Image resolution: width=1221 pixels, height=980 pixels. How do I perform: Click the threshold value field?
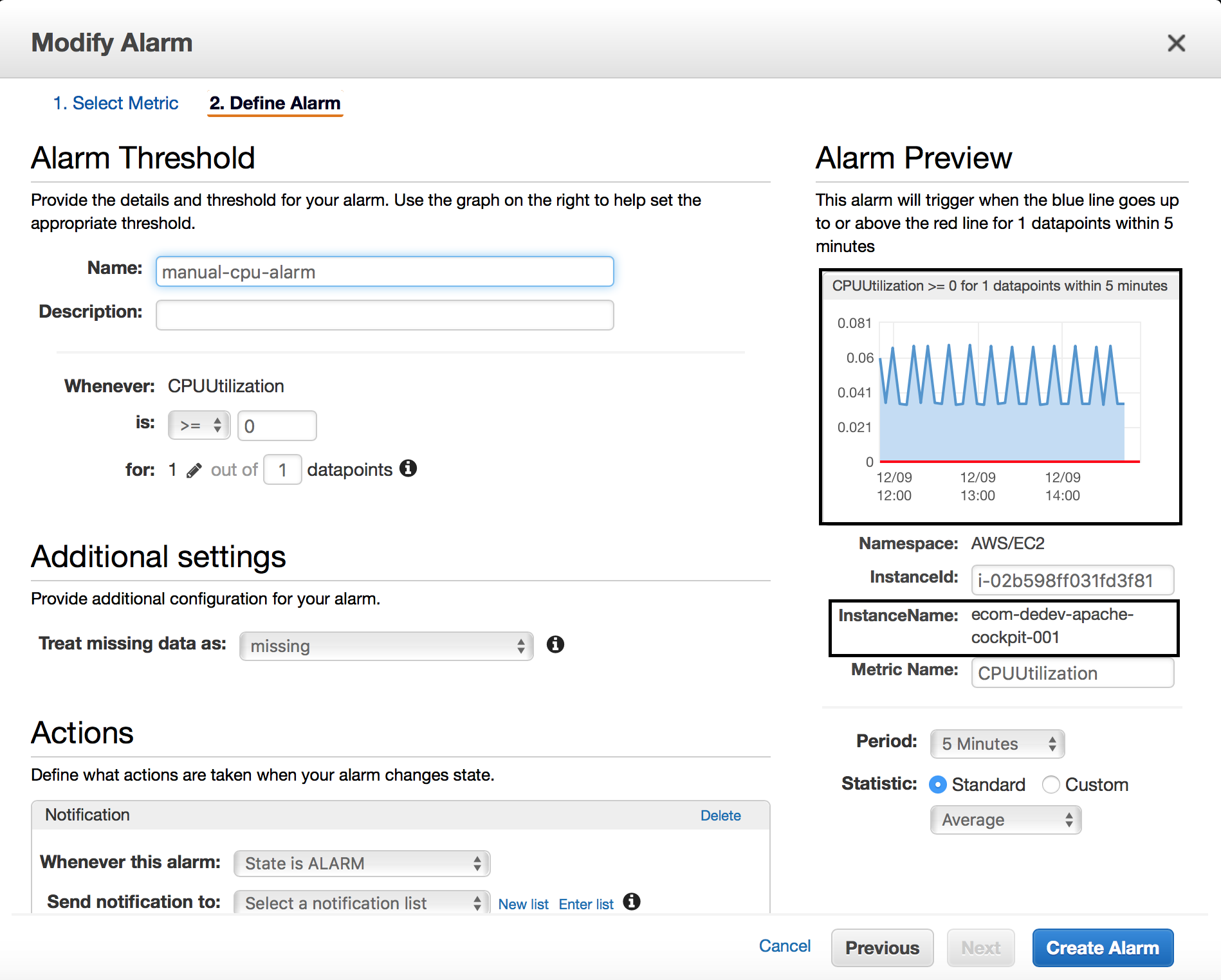click(x=277, y=426)
